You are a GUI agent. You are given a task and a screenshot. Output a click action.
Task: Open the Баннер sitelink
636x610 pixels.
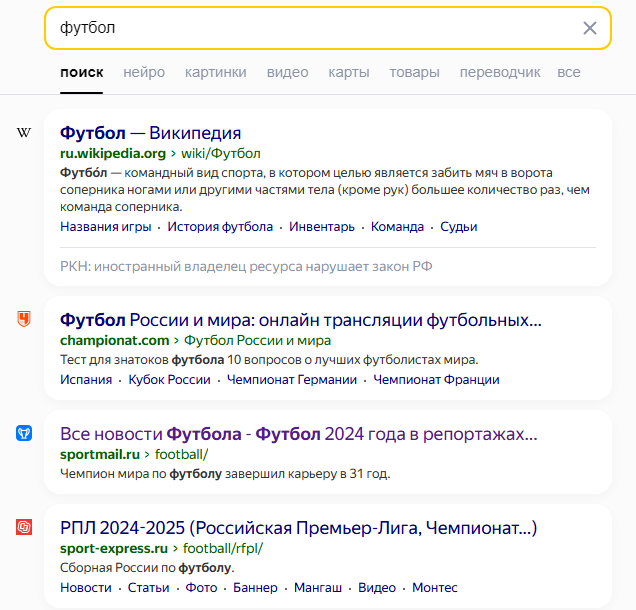pos(256,587)
